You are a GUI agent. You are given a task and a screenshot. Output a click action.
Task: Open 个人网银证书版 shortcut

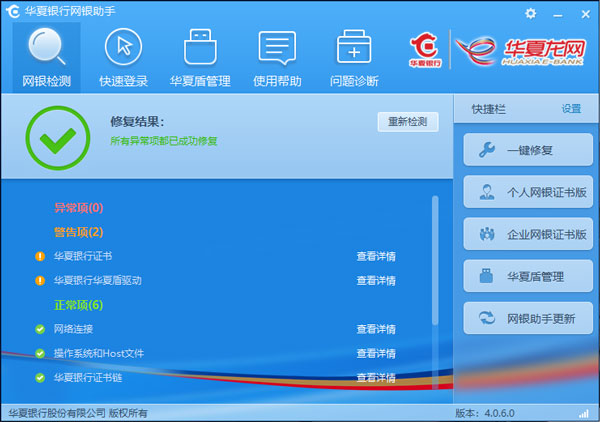[528, 192]
